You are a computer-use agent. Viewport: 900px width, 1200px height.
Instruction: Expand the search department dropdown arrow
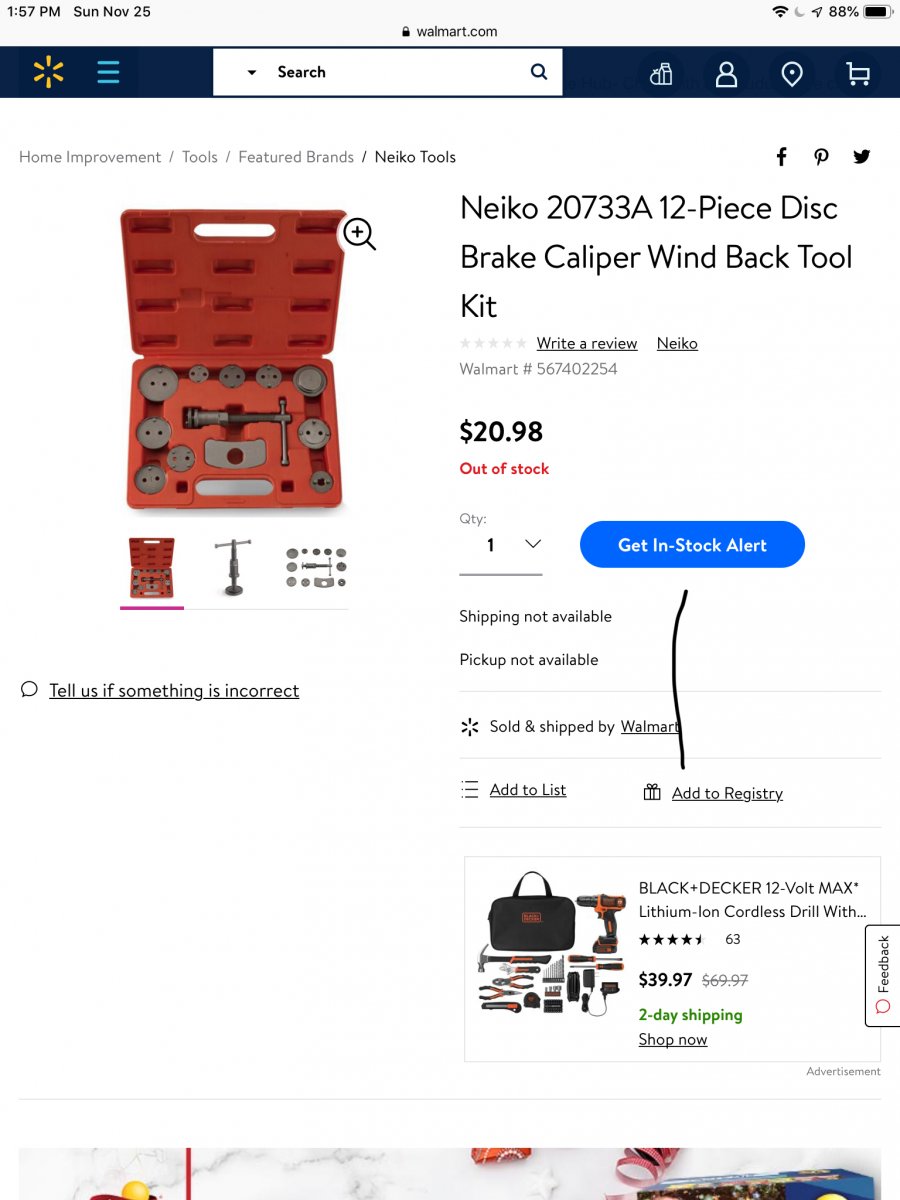(x=252, y=72)
